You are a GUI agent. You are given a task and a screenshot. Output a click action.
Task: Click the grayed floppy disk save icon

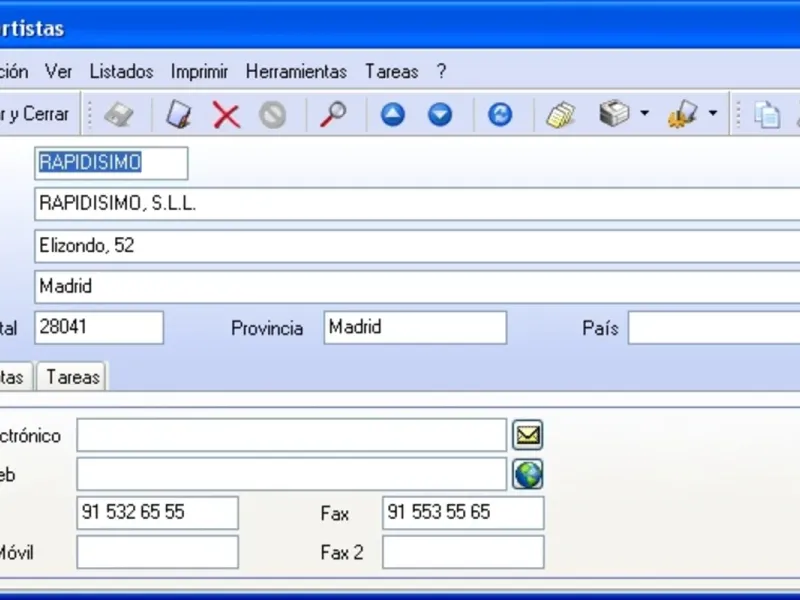[x=119, y=115]
